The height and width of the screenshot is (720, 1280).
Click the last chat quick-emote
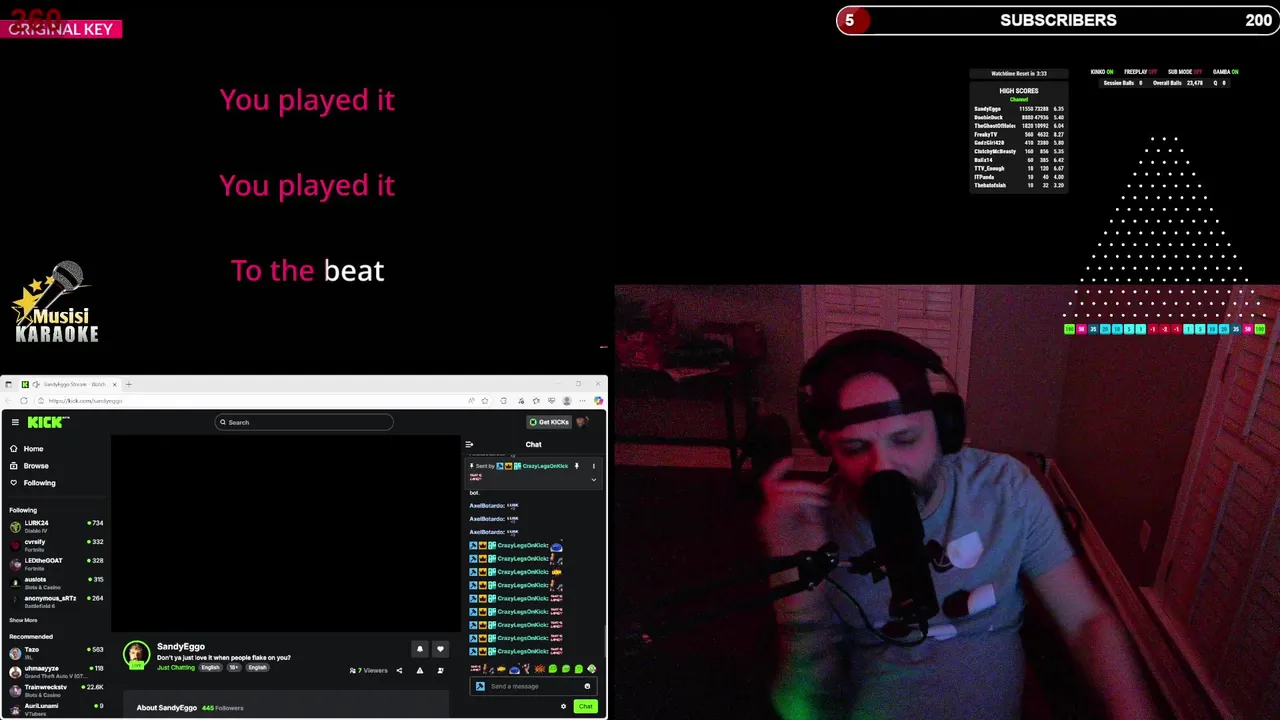tap(591, 669)
